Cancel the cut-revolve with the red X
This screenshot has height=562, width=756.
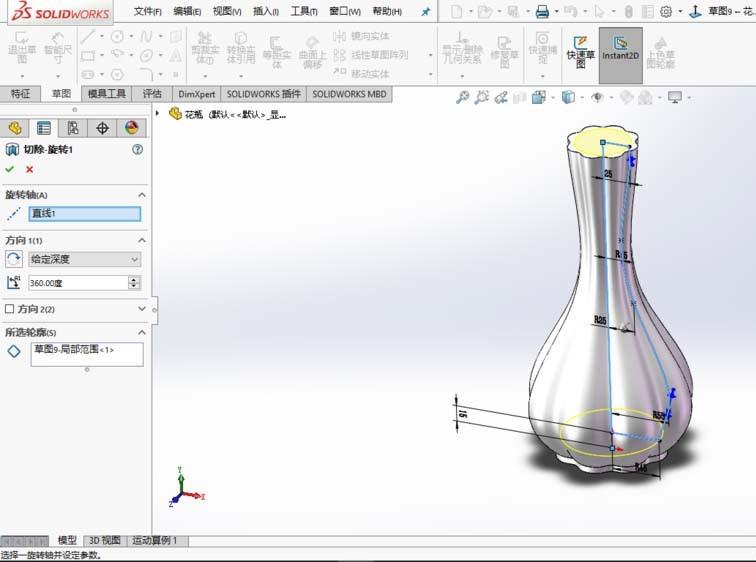click(x=29, y=169)
